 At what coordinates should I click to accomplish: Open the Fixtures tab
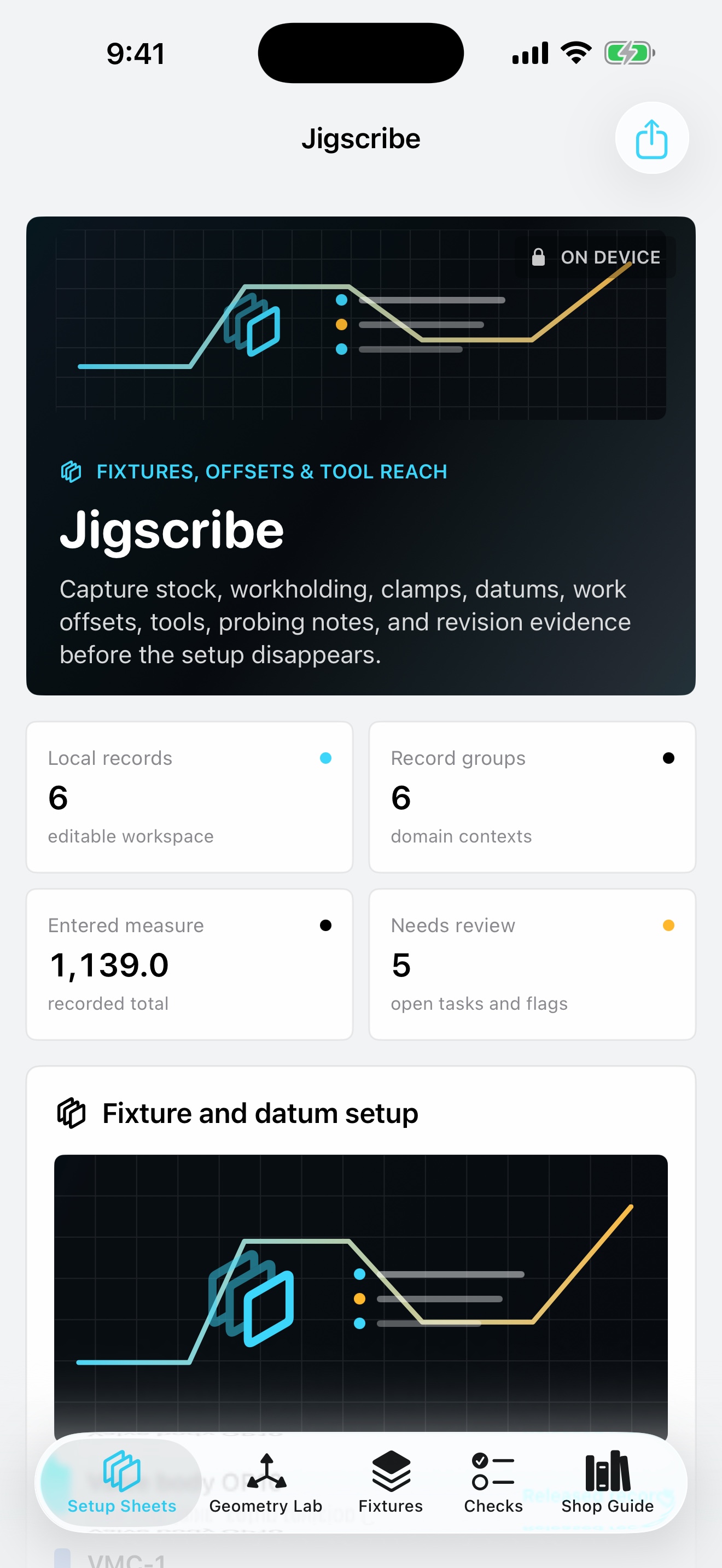click(391, 1482)
